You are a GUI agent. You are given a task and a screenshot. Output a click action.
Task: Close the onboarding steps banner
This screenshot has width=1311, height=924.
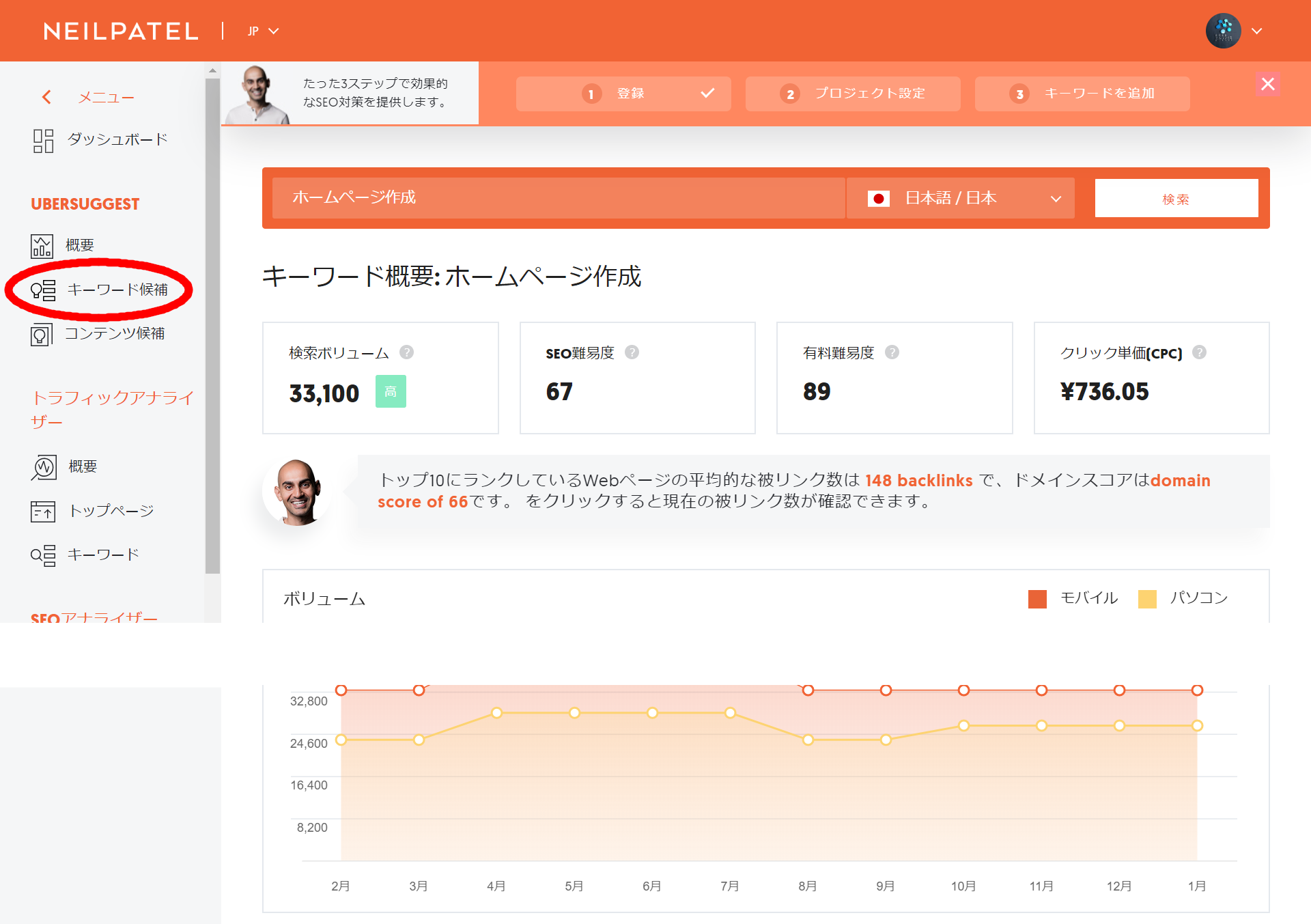click(x=1268, y=84)
